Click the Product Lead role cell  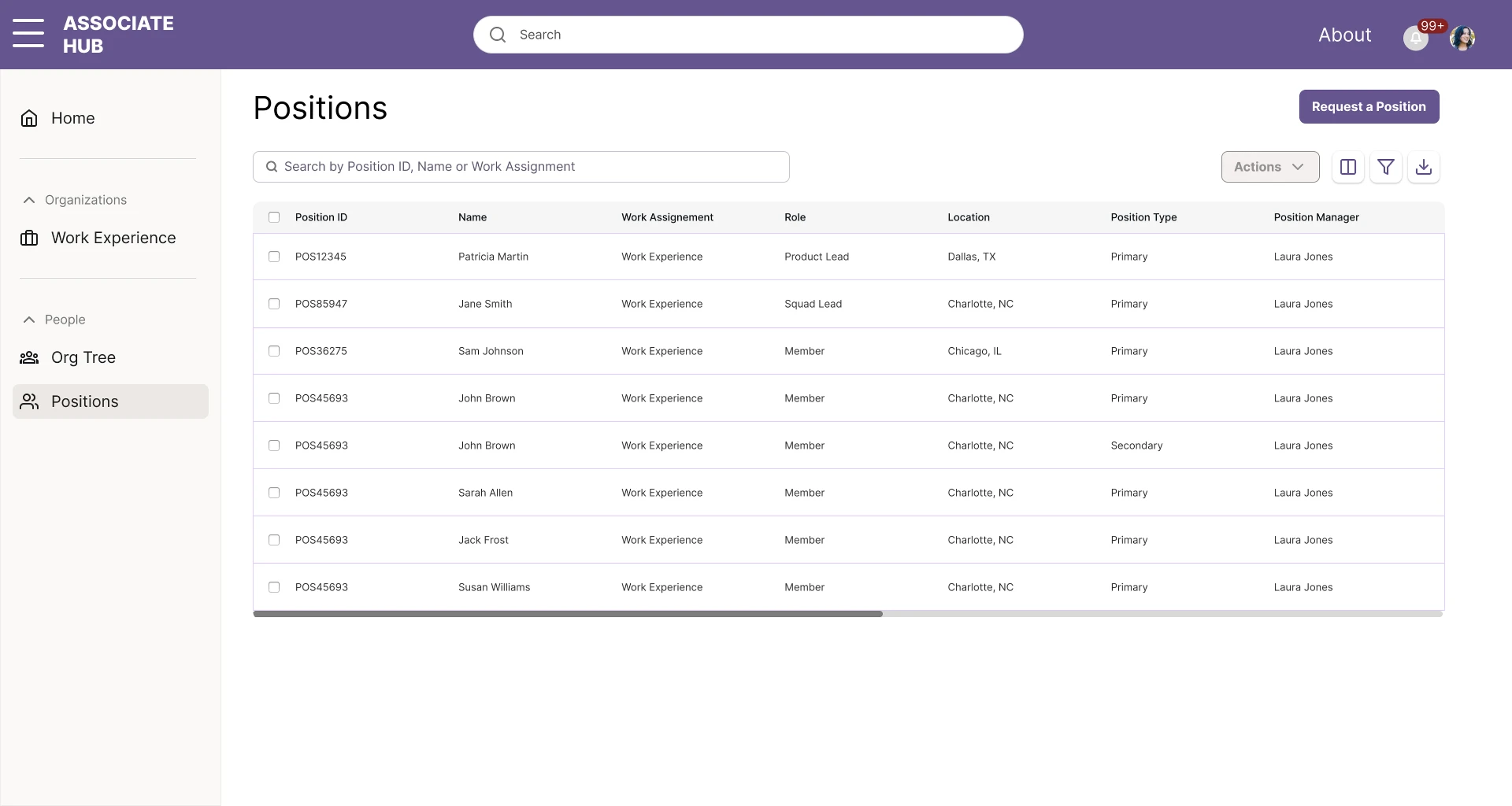click(x=817, y=257)
